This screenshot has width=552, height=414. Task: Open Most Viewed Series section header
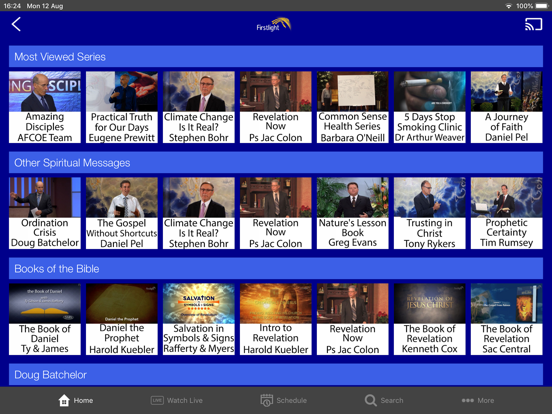click(x=276, y=56)
